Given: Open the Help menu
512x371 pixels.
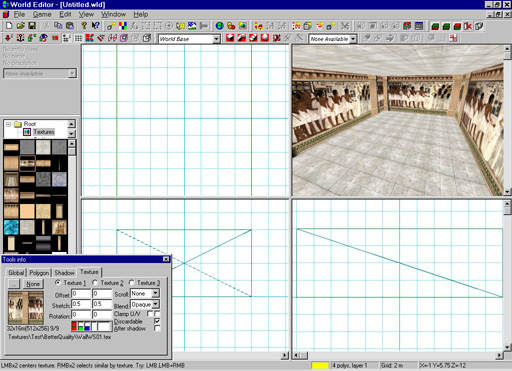Looking at the screenshot, I should click(x=141, y=14).
